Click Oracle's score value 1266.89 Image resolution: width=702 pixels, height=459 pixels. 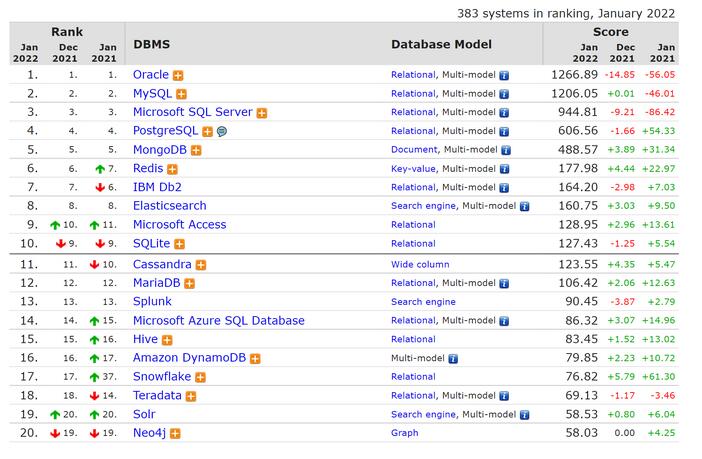pos(574,75)
